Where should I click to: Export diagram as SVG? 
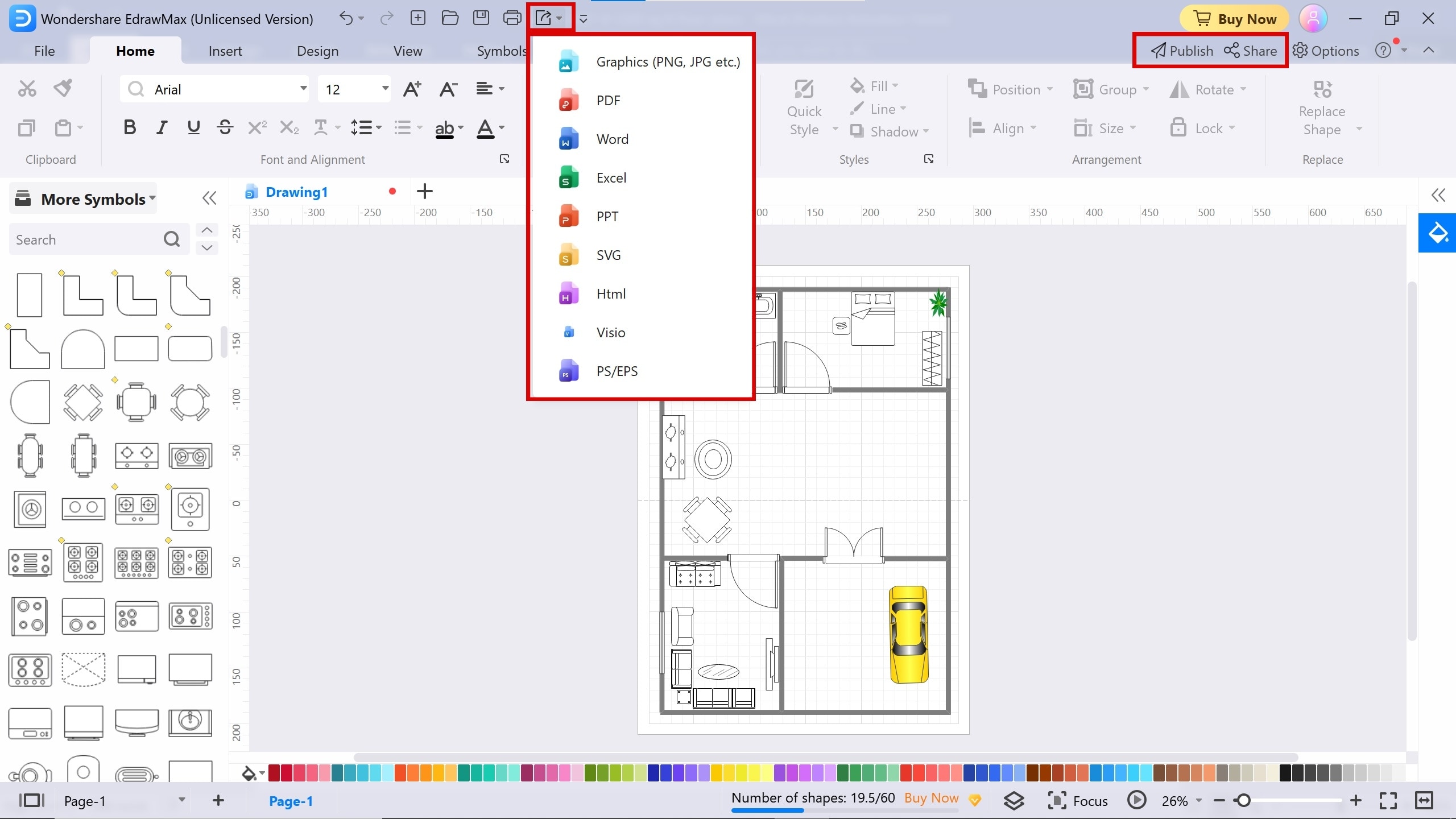coord(608,255)
